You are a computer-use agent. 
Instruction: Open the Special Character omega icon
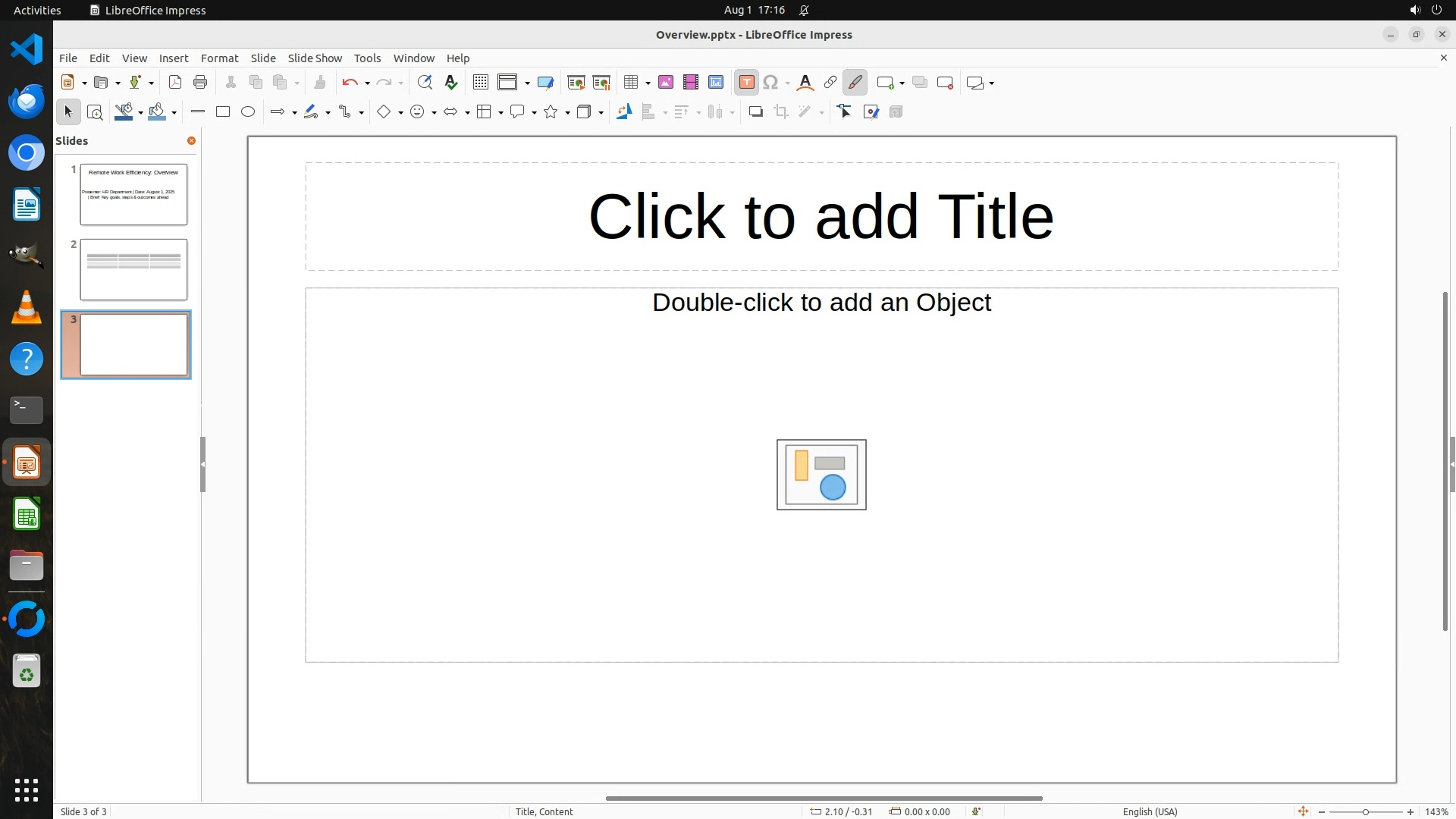770,83
